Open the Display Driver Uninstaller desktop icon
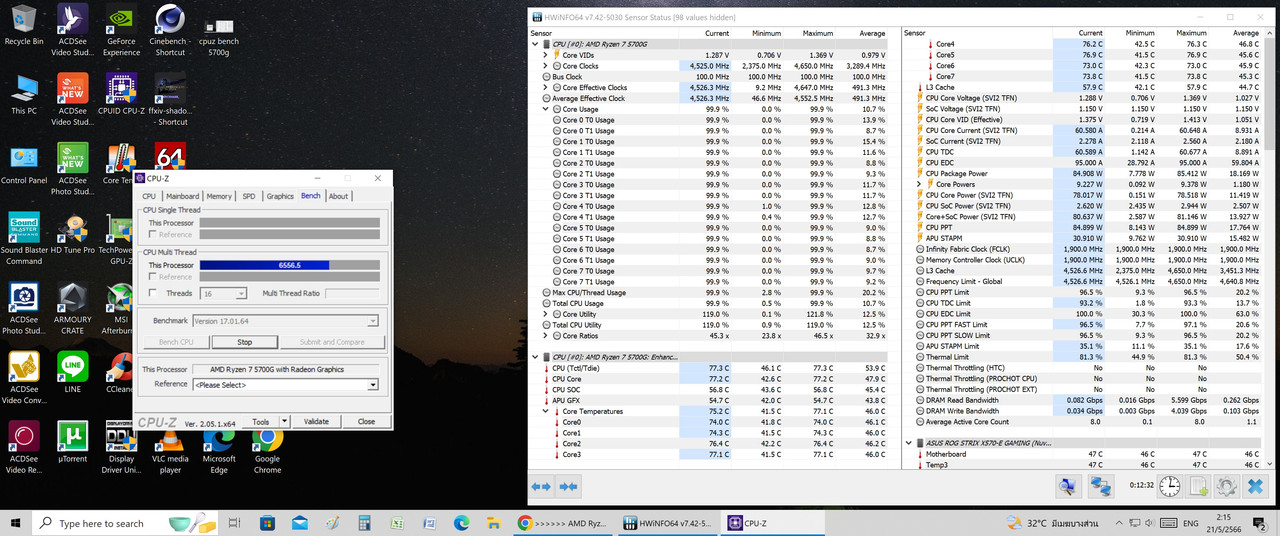The height and width of the screenshot is (536, 1280). (x=121, y=449)
